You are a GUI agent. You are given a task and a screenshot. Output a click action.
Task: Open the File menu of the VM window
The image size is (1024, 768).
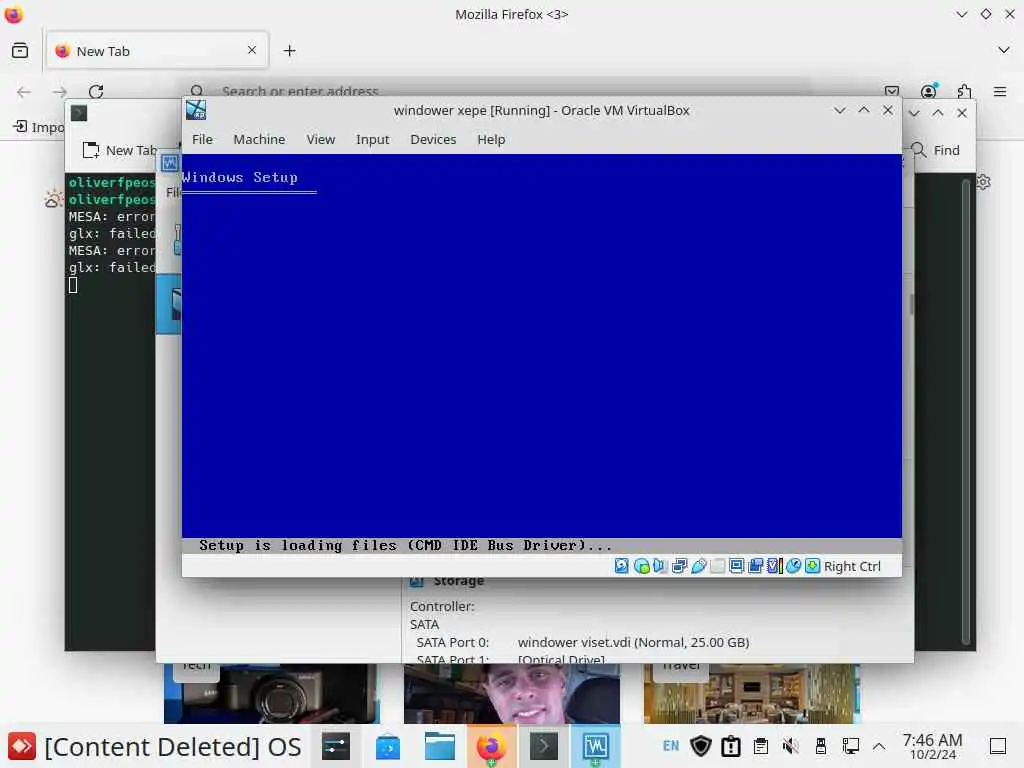click(202, 139)
